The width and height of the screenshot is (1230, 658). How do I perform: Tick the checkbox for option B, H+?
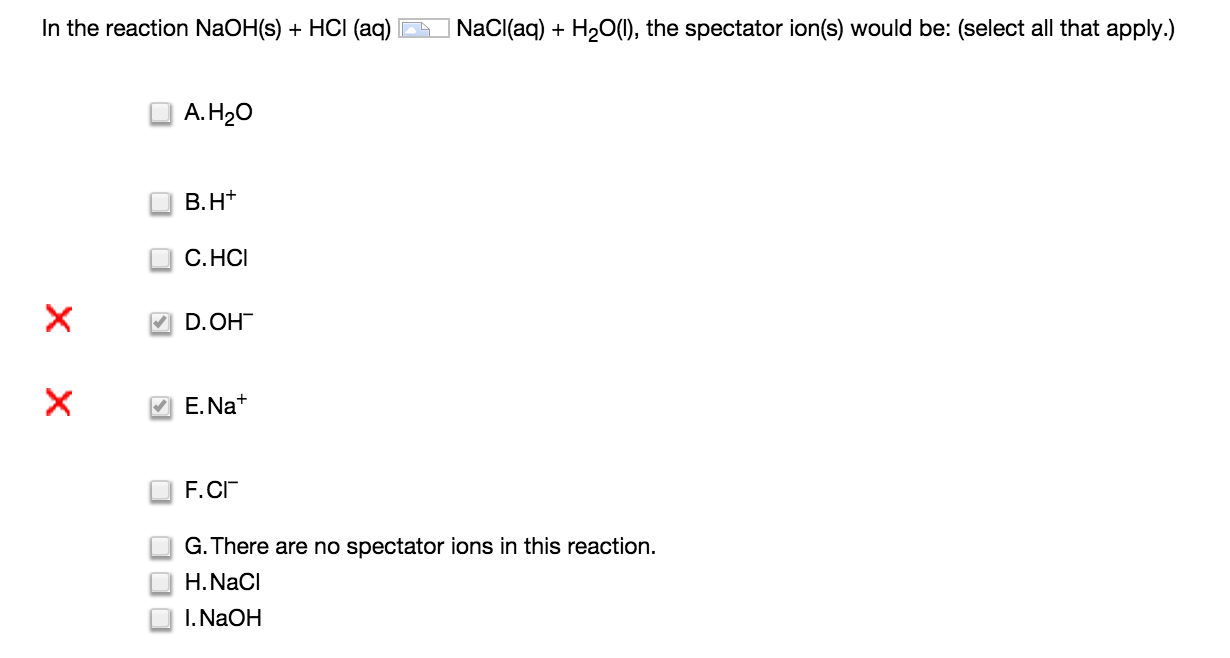pos(161,203)
